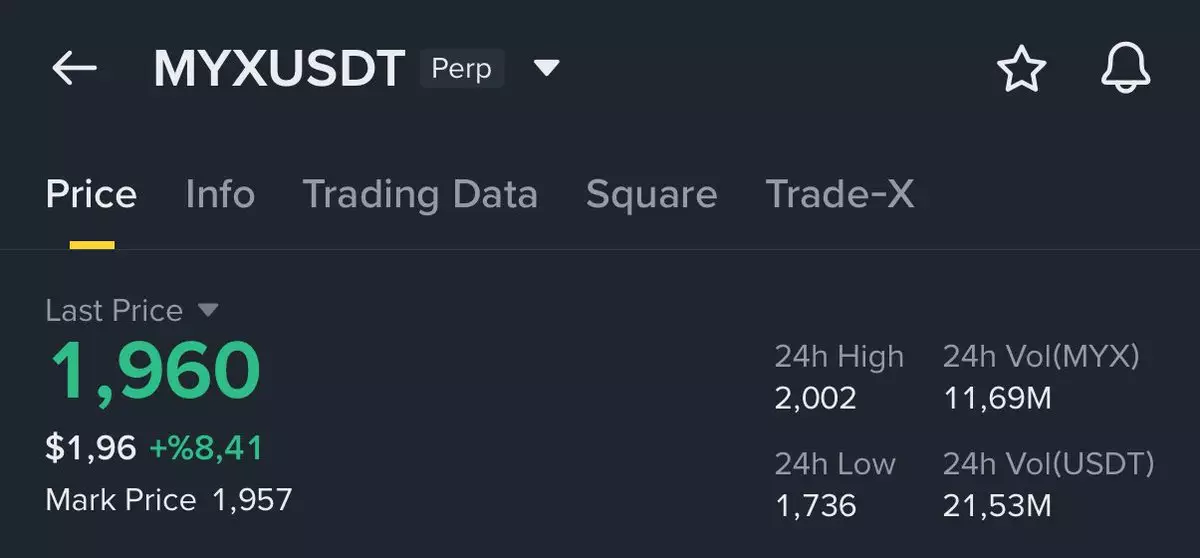Switch to the Trade-X tab
This screenshot has height=558, width=1200.
tap(840, 194)
